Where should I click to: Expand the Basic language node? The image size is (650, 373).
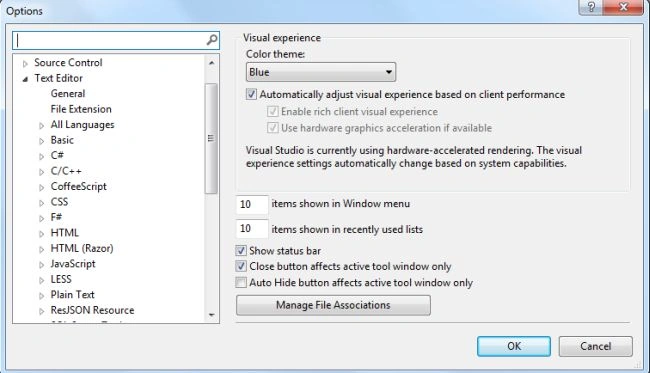tap(41, 141)
